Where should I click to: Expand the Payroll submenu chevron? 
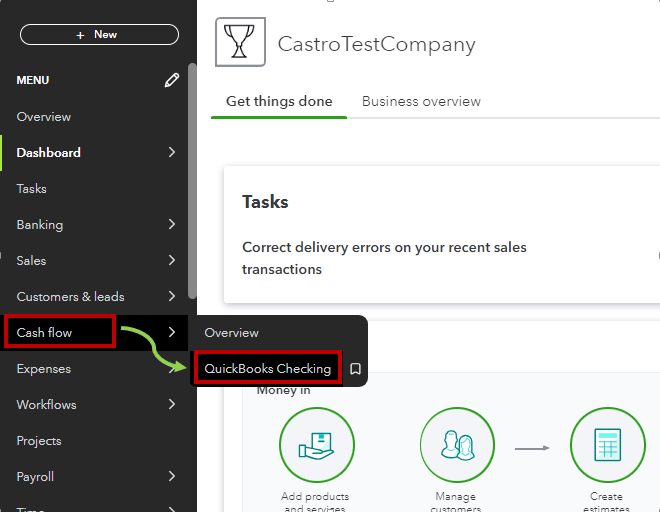172,477
